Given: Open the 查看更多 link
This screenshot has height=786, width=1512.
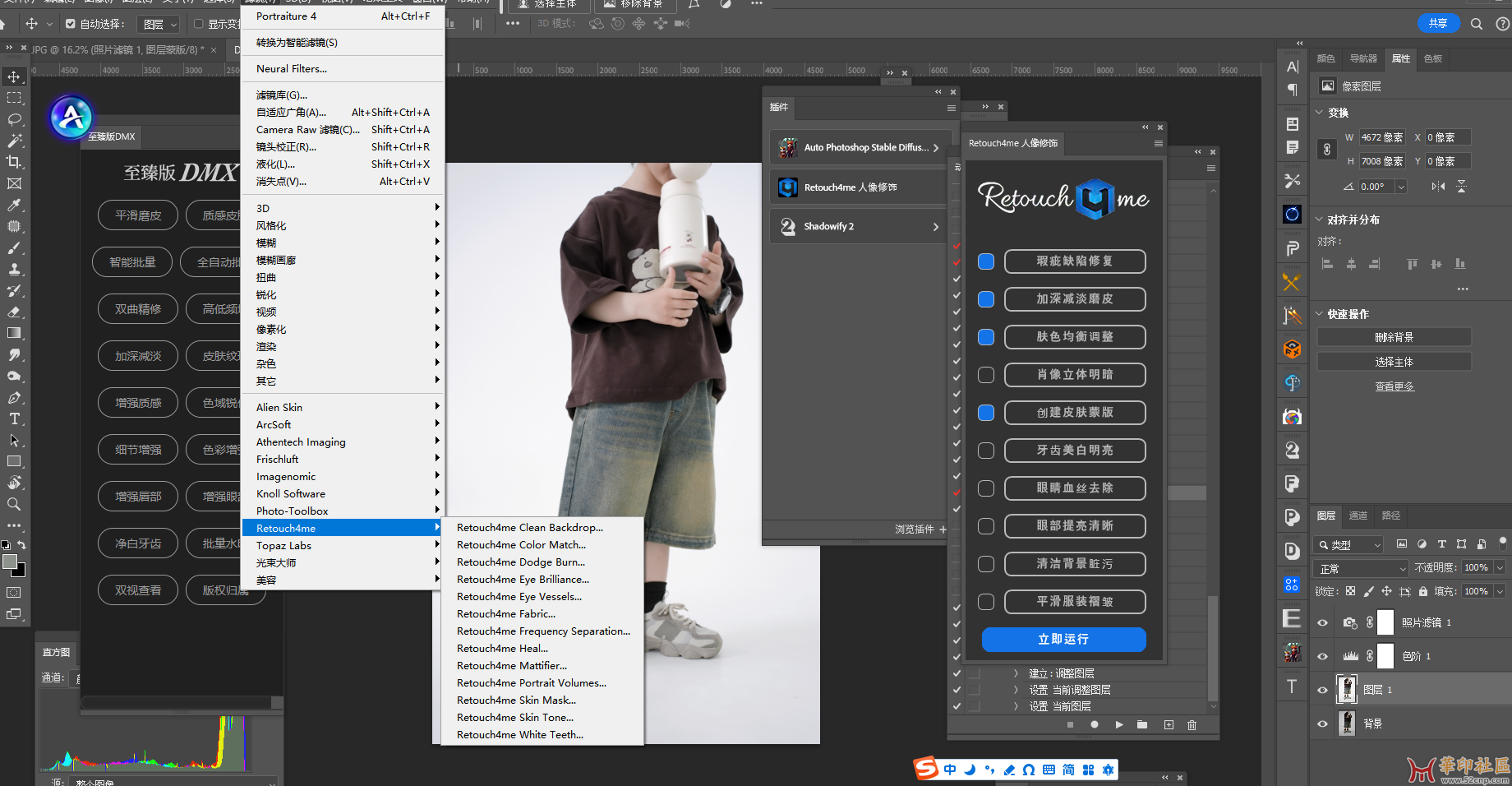Looking at the screenshot, I should (x=1394, y=386).
